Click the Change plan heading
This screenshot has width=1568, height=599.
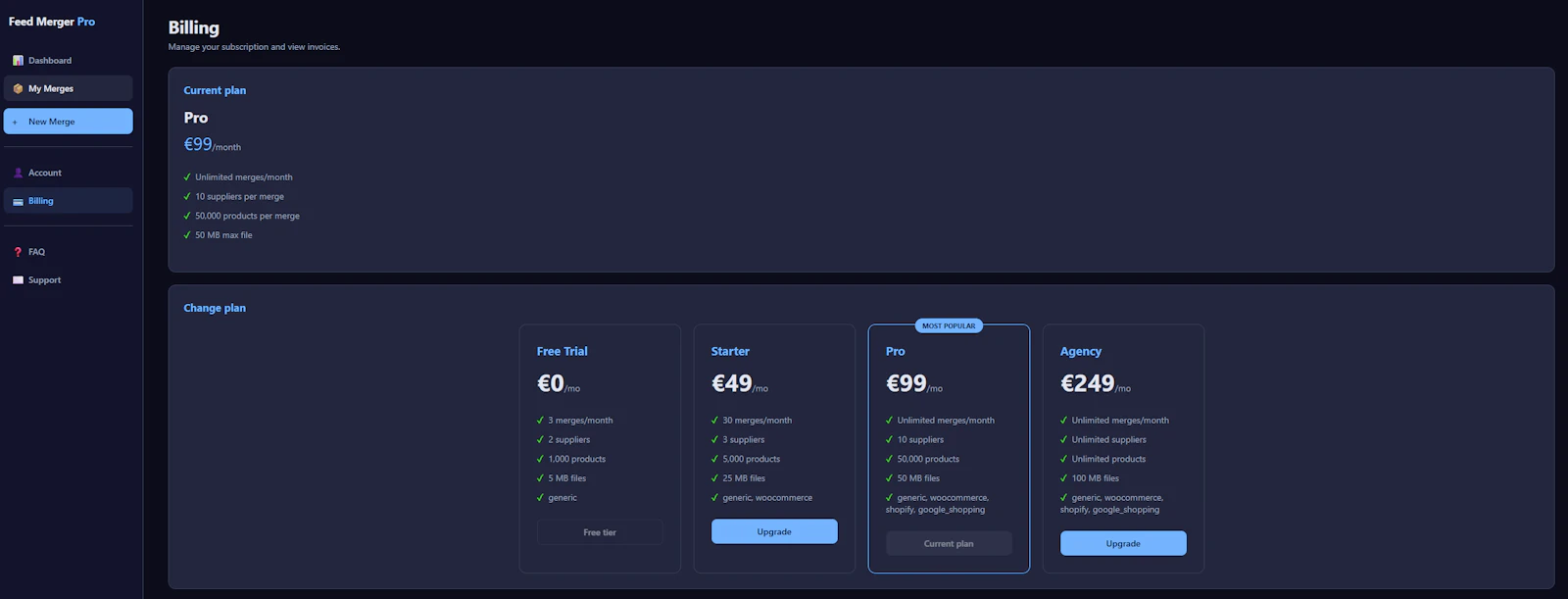[x=215, y=308]
